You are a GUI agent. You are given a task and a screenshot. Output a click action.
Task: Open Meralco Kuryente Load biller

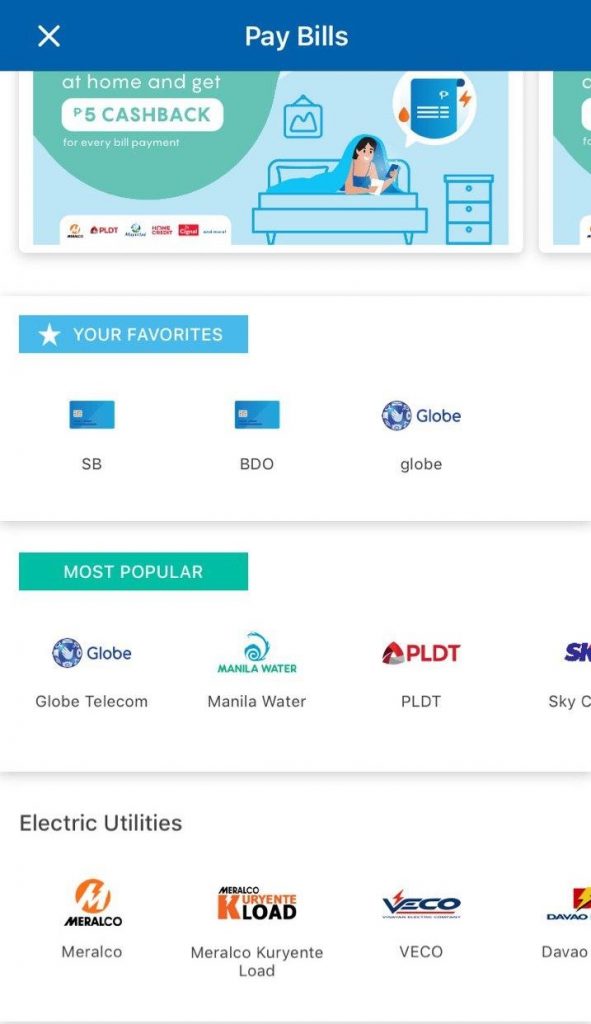coord(257,903)
